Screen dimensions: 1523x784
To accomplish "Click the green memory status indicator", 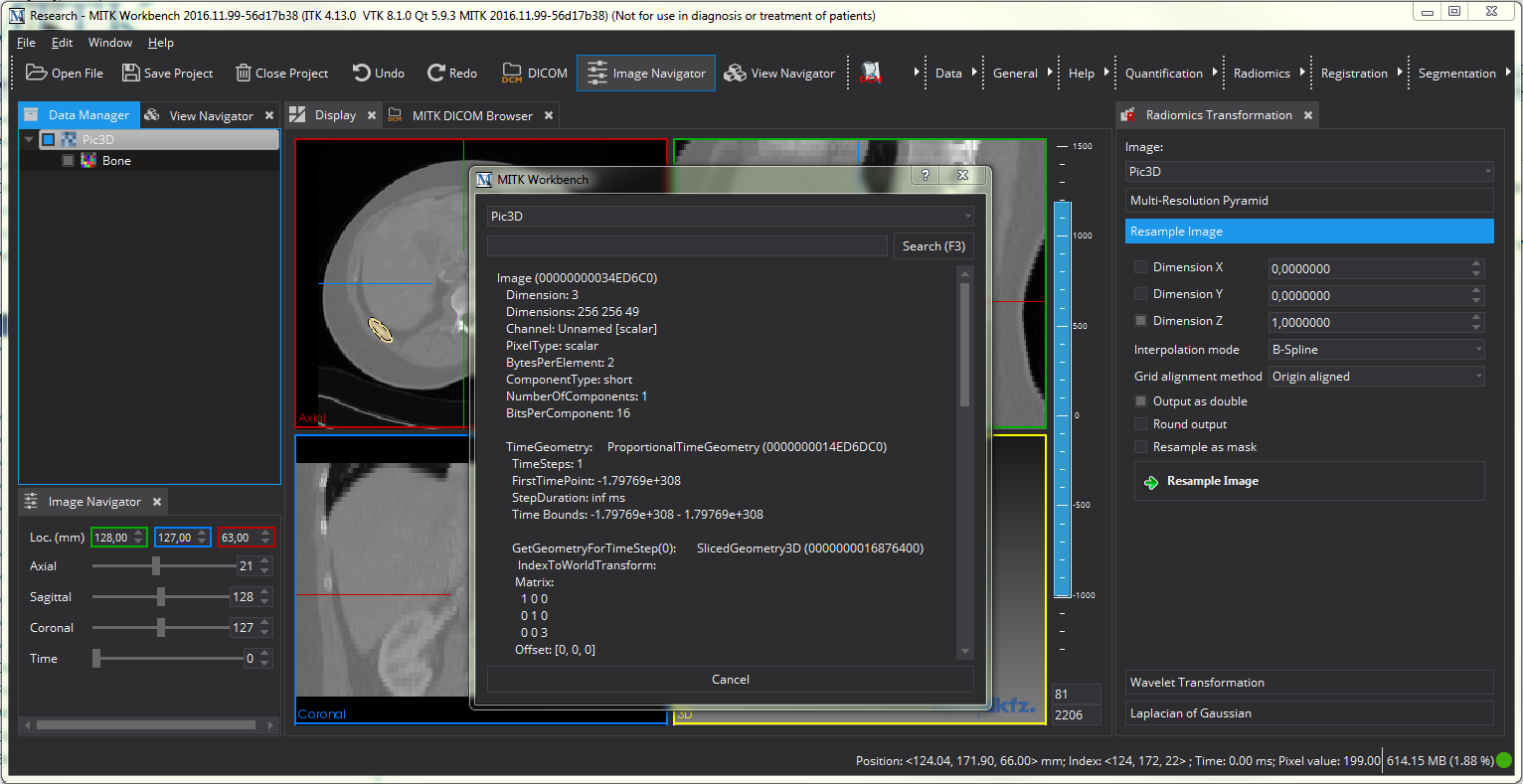I will point(1504,760).
